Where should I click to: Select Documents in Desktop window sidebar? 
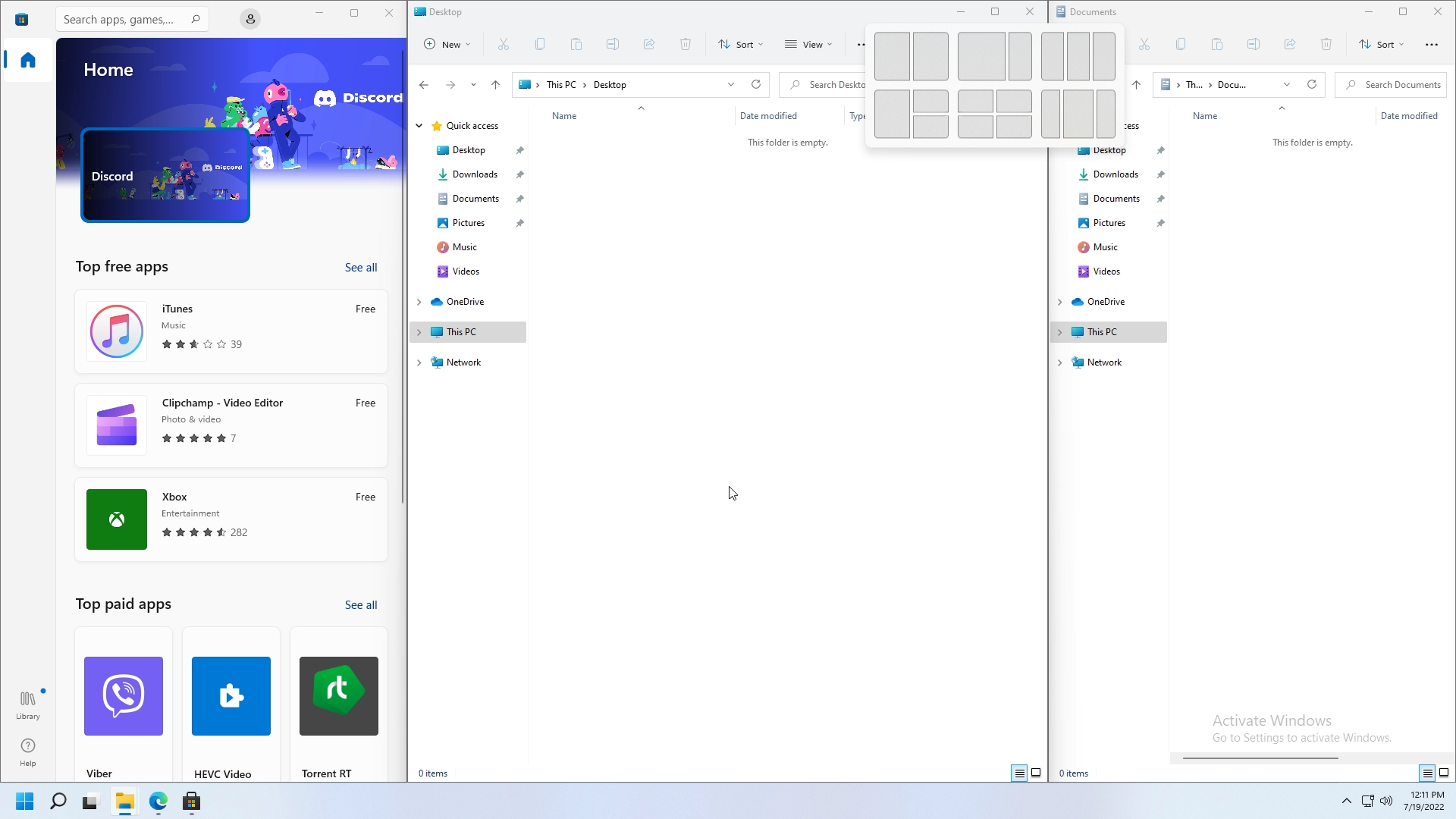[475, 199]
